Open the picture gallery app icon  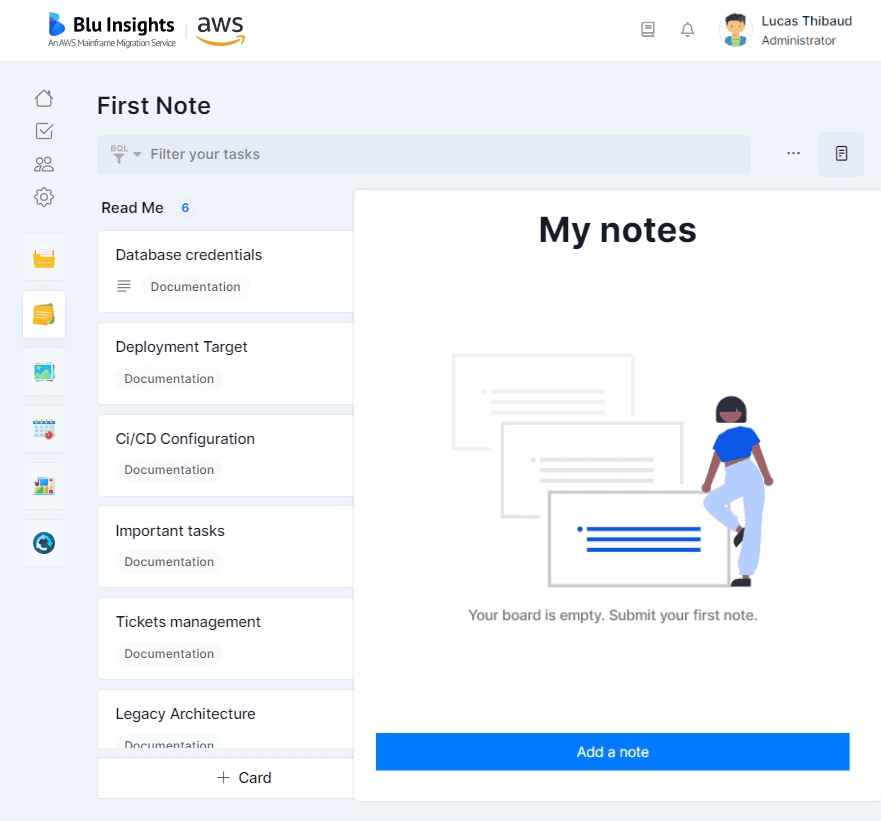pos(44,372)
